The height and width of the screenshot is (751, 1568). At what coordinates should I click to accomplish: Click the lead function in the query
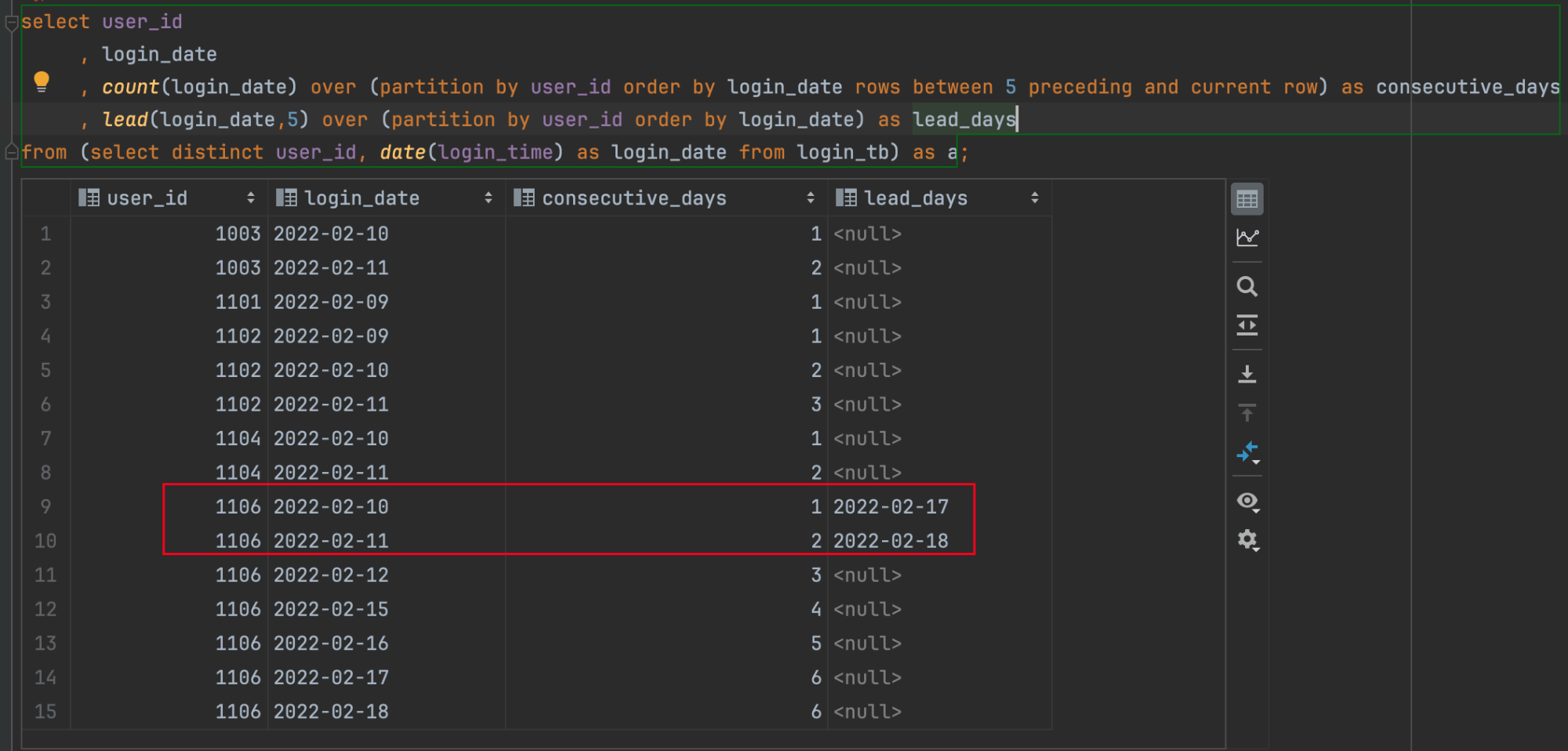point(125,119)
